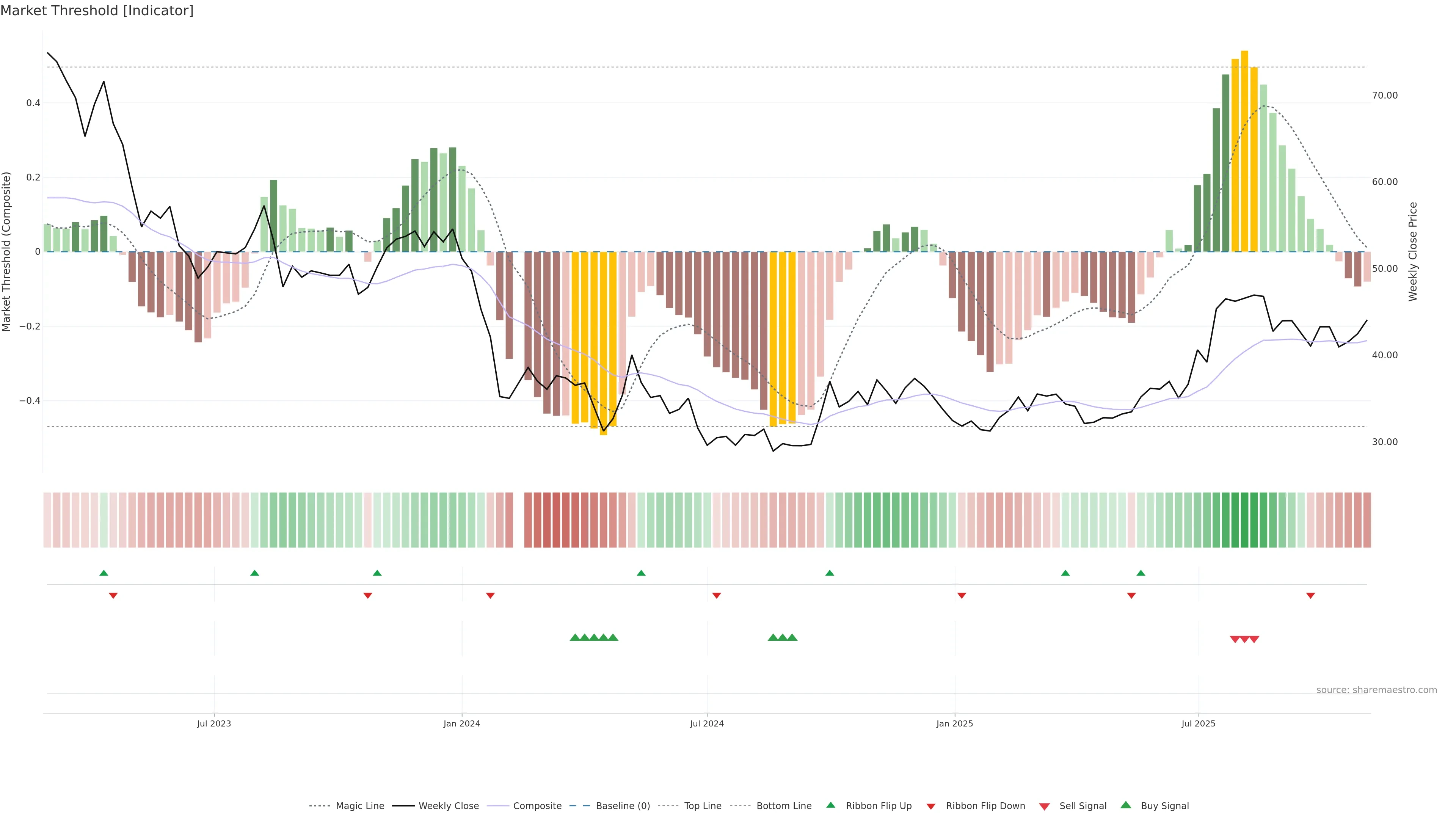Click the tallest yellow histogram bar

[1244, 151]
